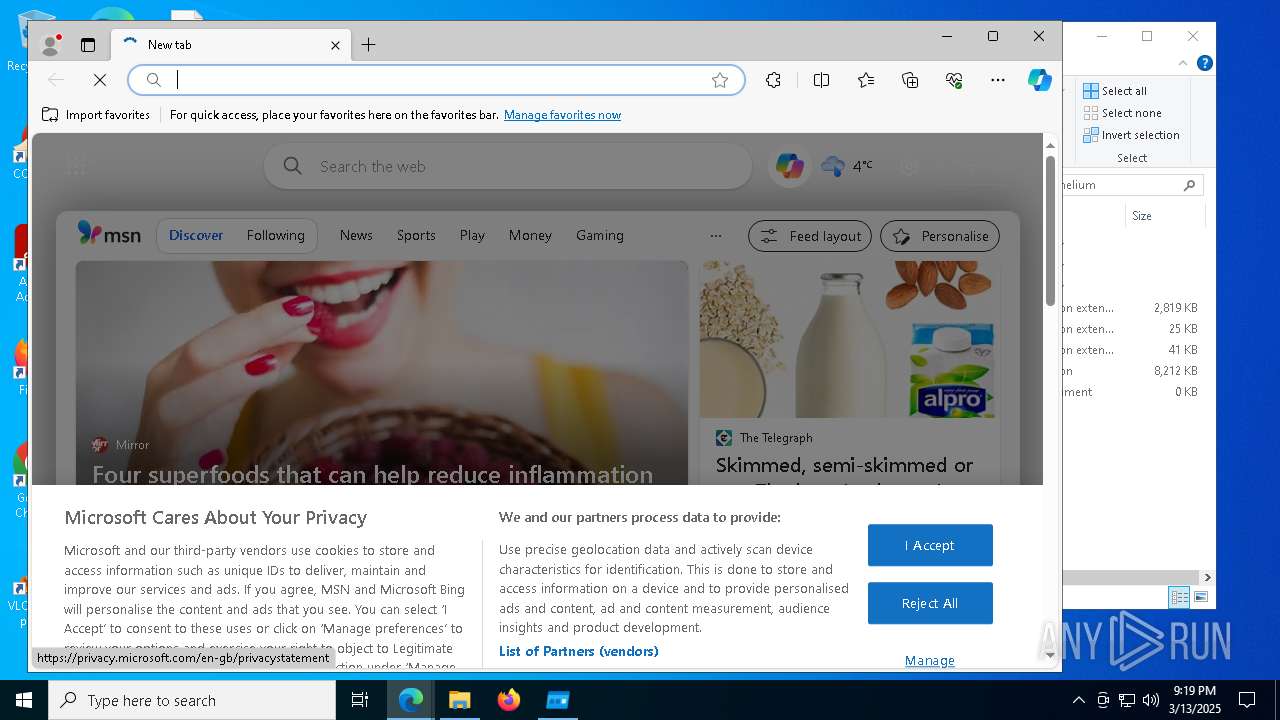Image resolution: width=1280 pixels, height=720 pixels.
Task: Select the Discover feed tab
Action: click(196, 235)
